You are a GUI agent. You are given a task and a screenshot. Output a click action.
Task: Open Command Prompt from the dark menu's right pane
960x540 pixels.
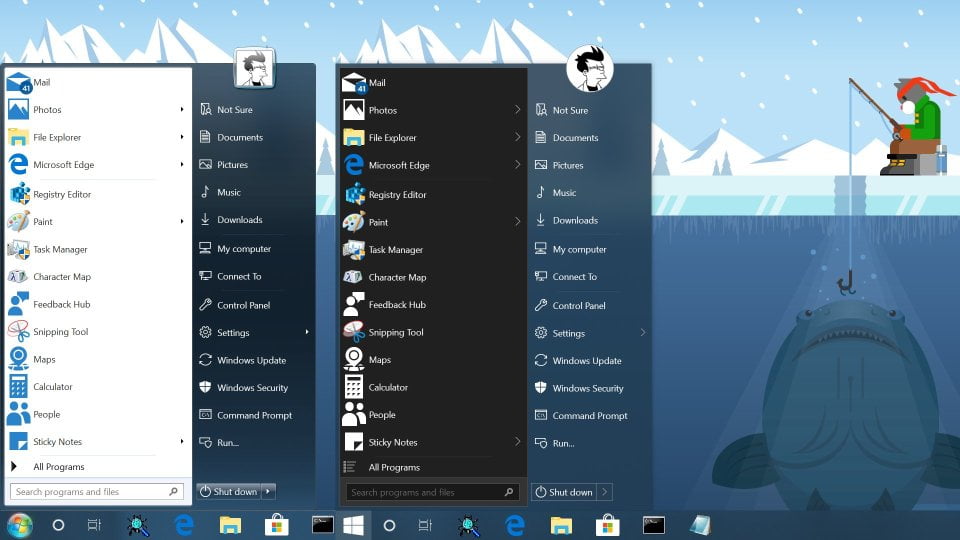590,416
